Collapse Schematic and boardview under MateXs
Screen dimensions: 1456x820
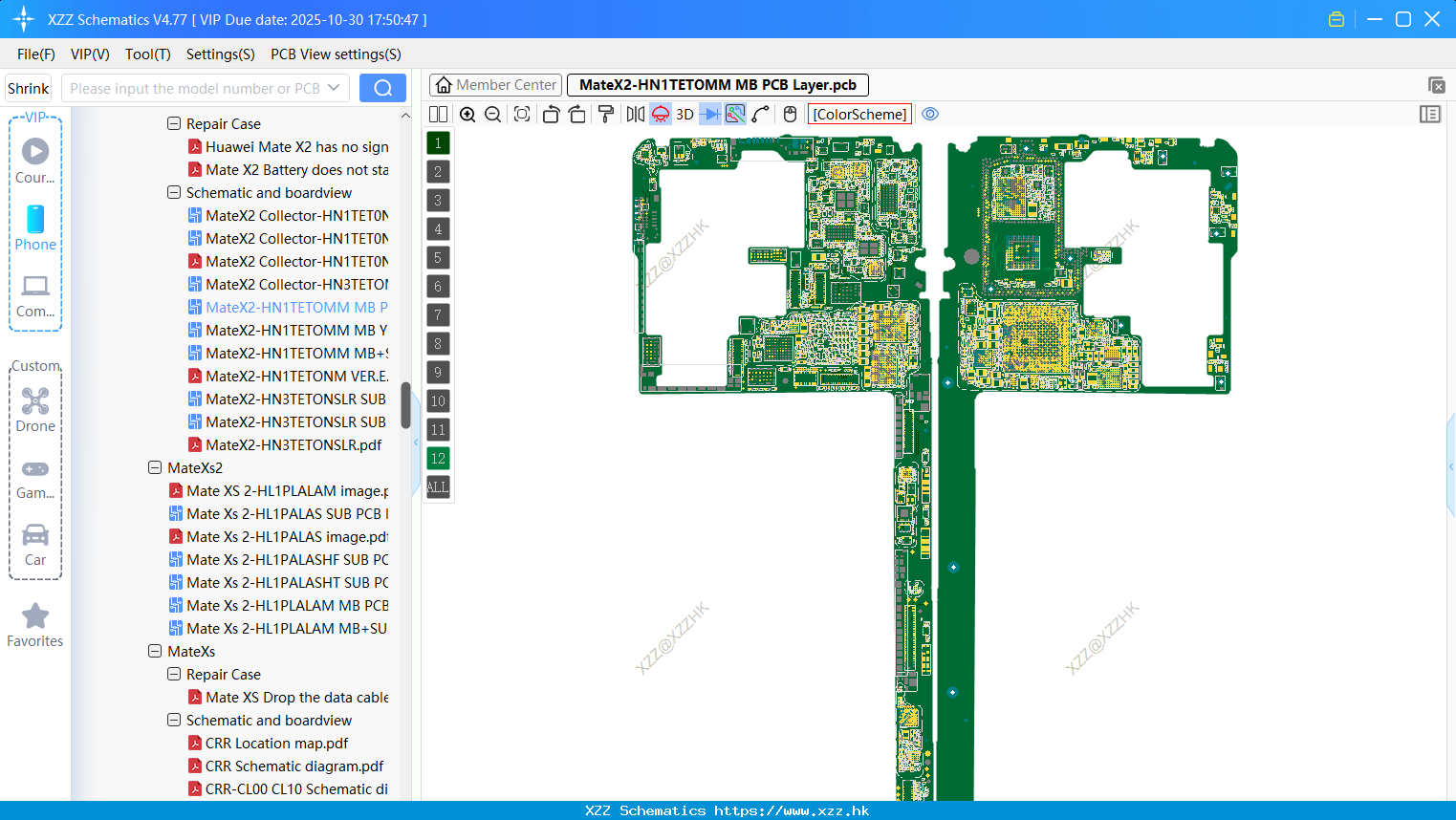click(x=174, y=720)
